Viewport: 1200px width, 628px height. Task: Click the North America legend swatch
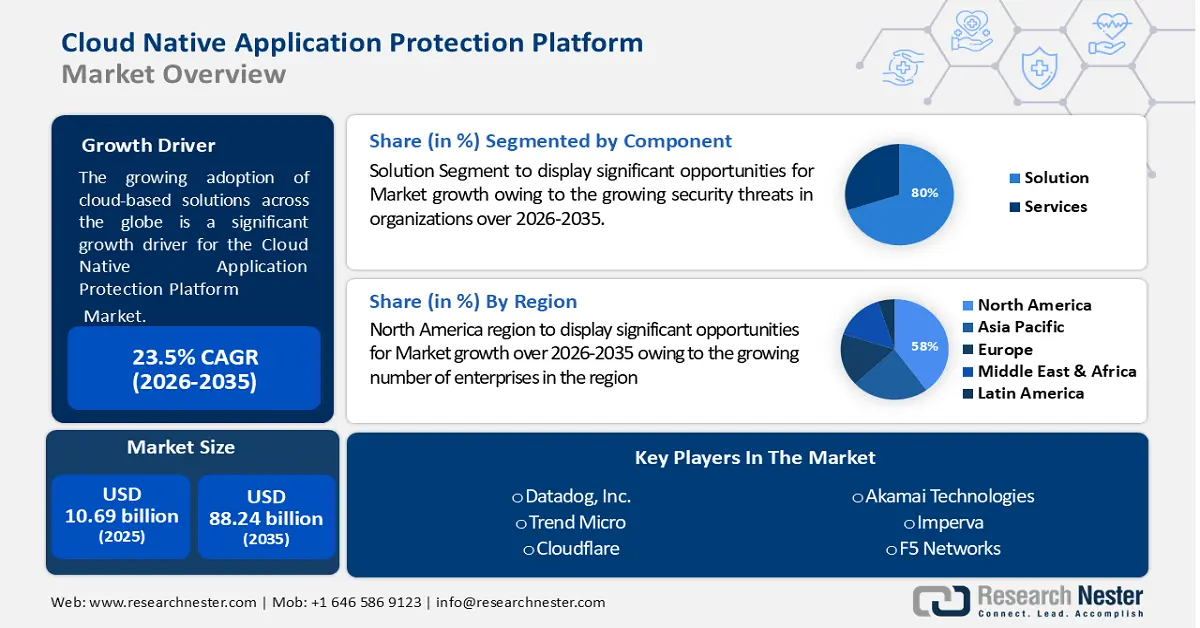(968, 305)
